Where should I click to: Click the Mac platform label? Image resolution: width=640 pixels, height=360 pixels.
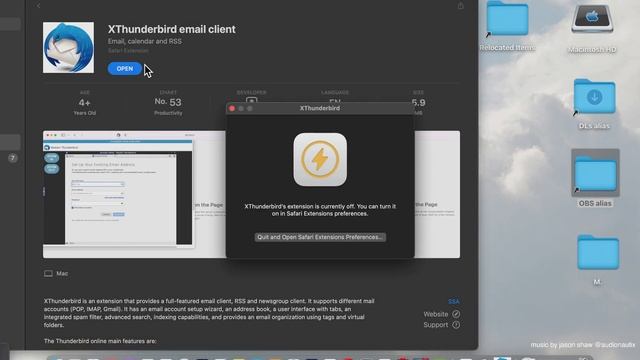pyautogui.click(x=62, y=273)
